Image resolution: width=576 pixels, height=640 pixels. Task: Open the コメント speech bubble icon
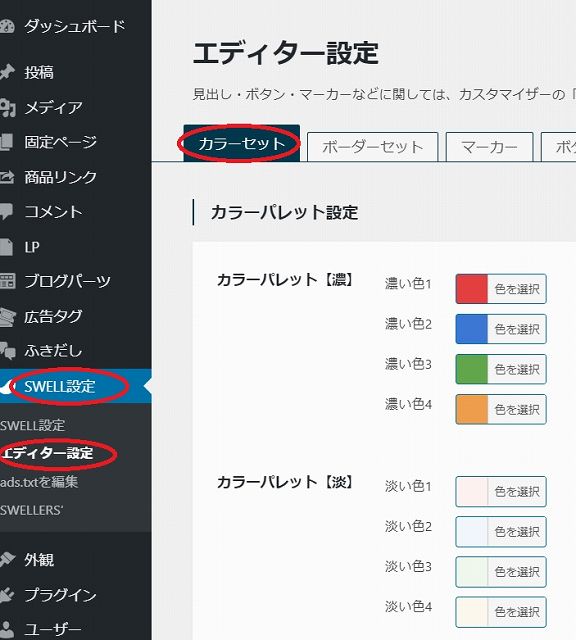(x=6, y=212)
